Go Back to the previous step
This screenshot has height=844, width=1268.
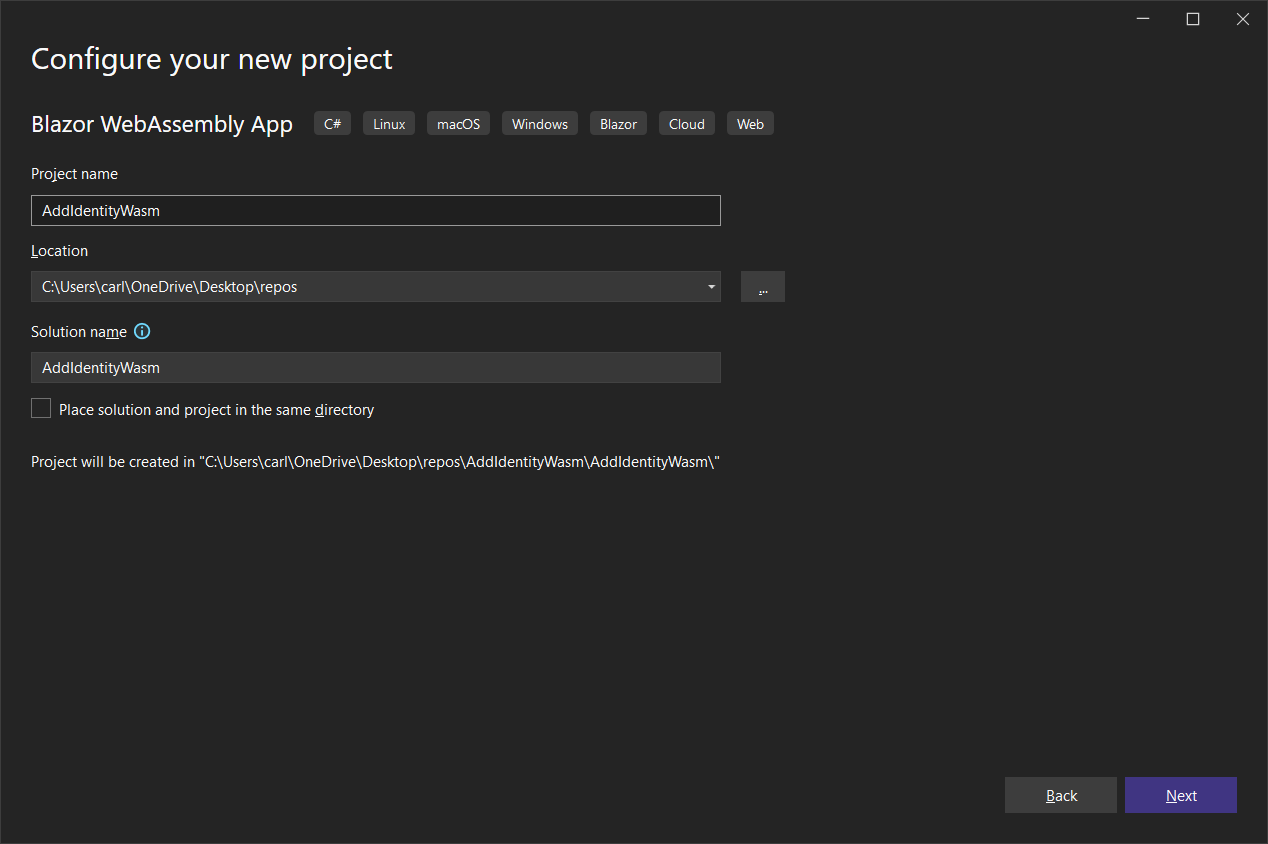1061,795
